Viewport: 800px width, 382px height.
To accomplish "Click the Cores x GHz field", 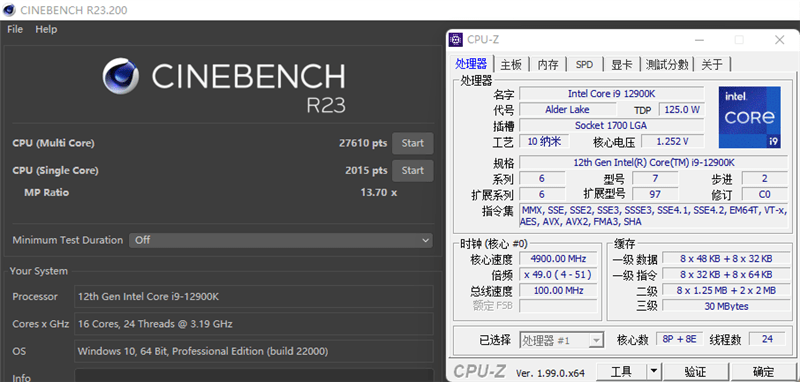I will click(254, 324).
